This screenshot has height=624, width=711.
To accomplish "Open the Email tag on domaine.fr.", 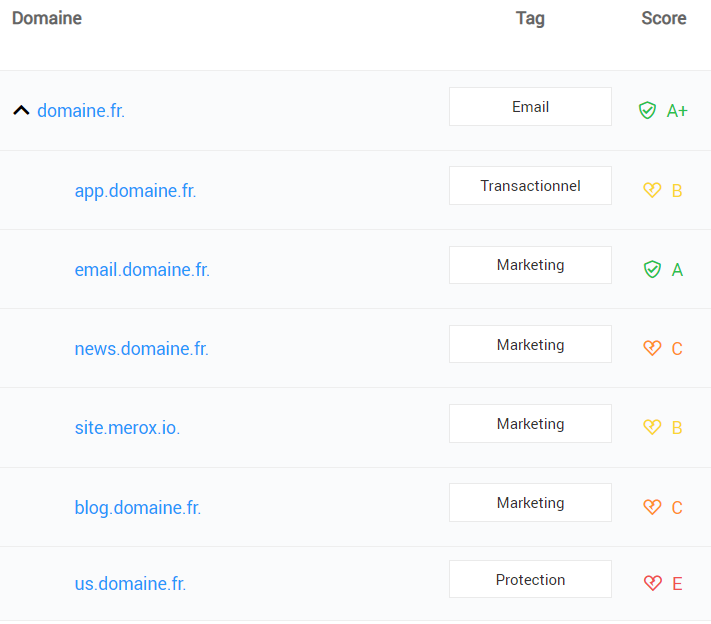I will (x=530, y=107).
